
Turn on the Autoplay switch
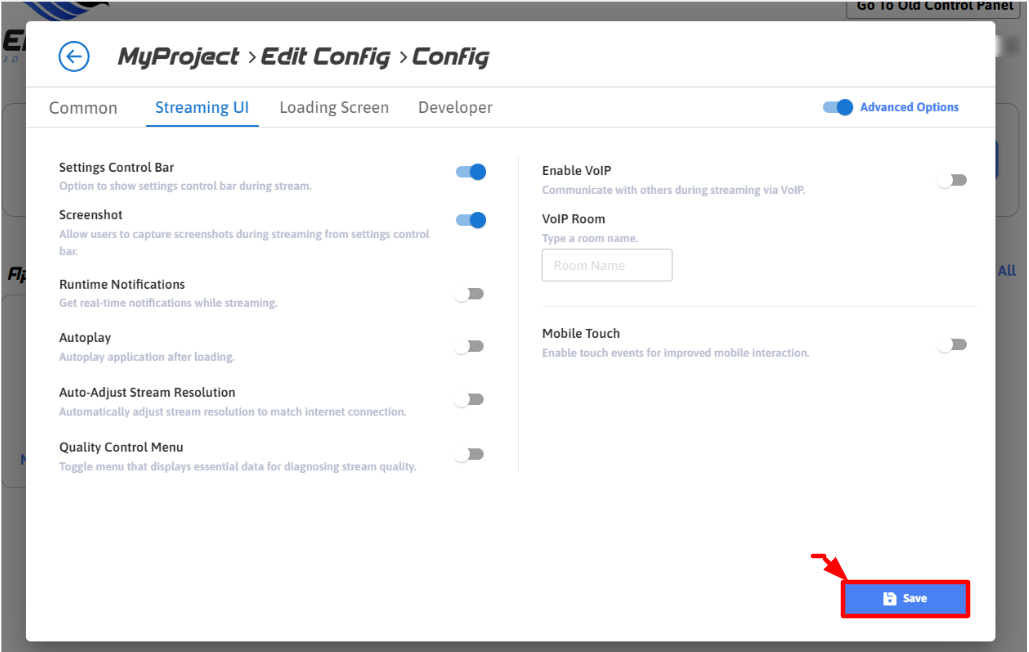[469, 346]
